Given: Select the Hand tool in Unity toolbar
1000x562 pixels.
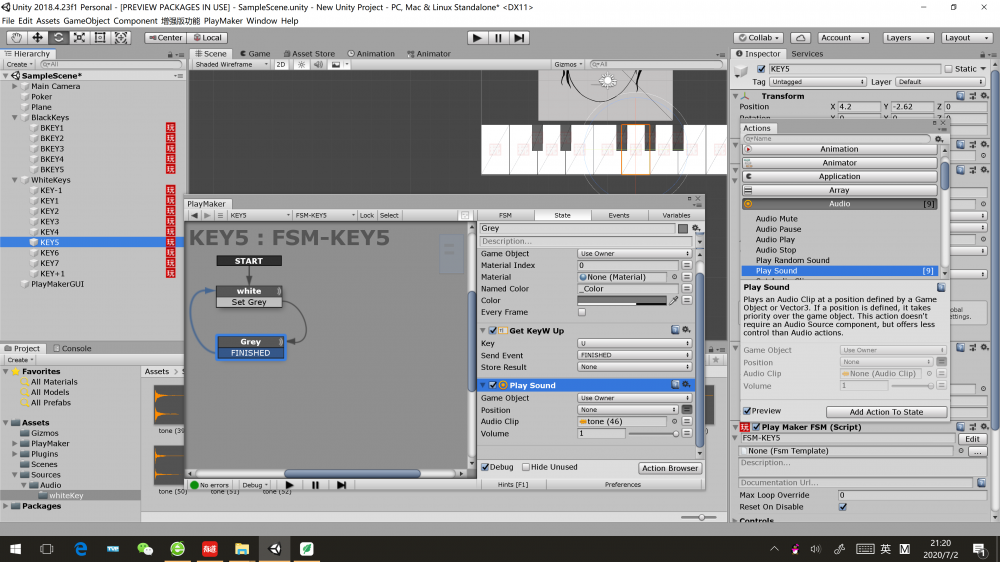Looking at the screenshot, I should point(16,38).
